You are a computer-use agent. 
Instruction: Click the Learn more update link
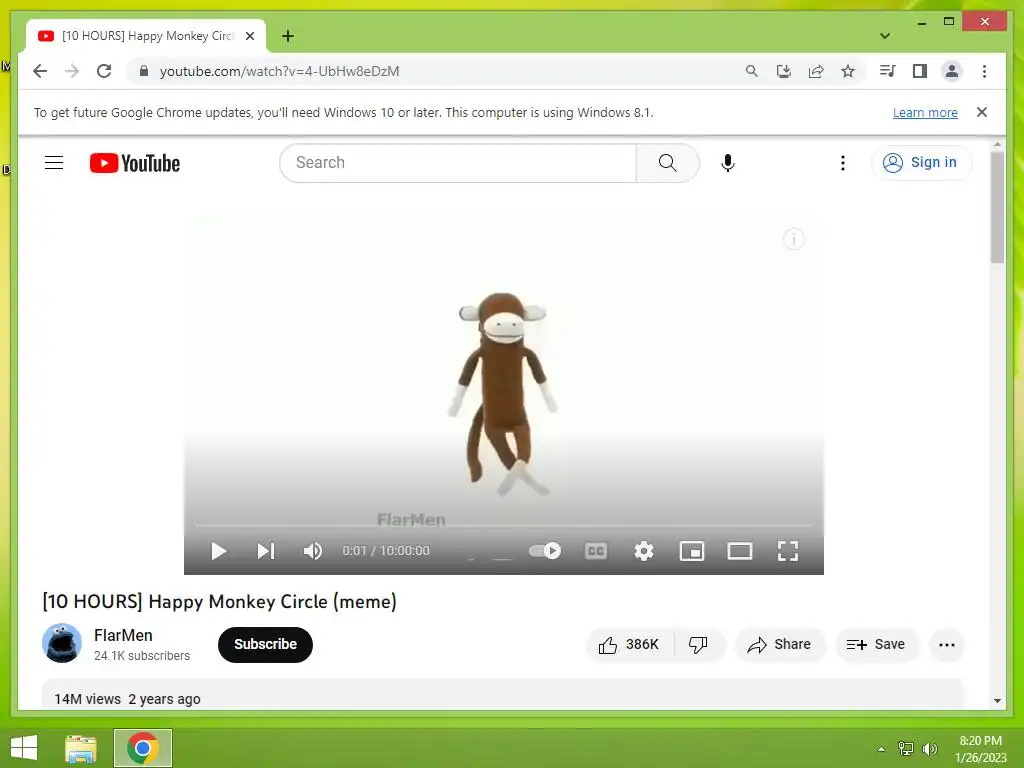tap(925, 112)
